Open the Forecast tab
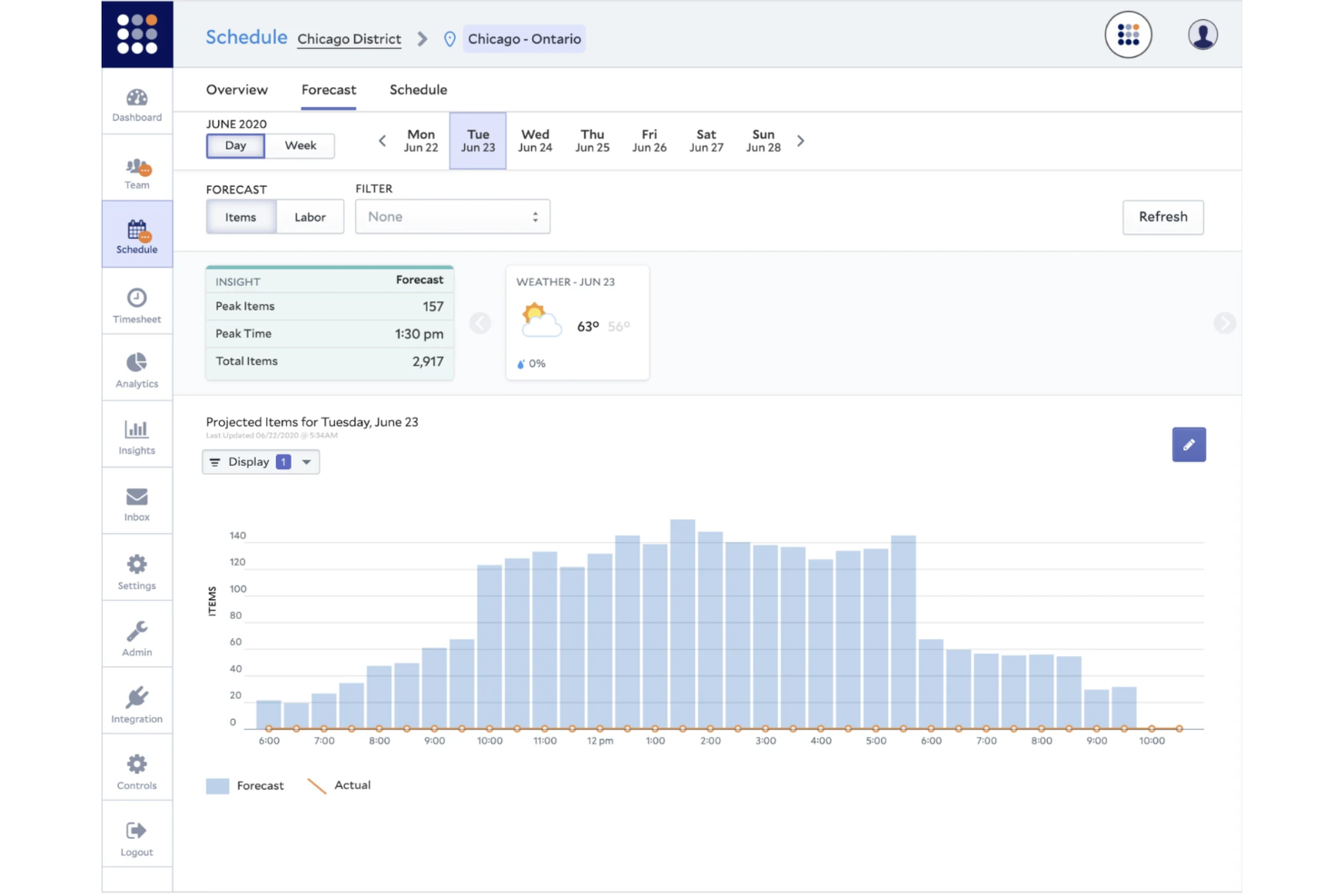This screenshot has height=896, width=1344. click(x=329, y=90)
